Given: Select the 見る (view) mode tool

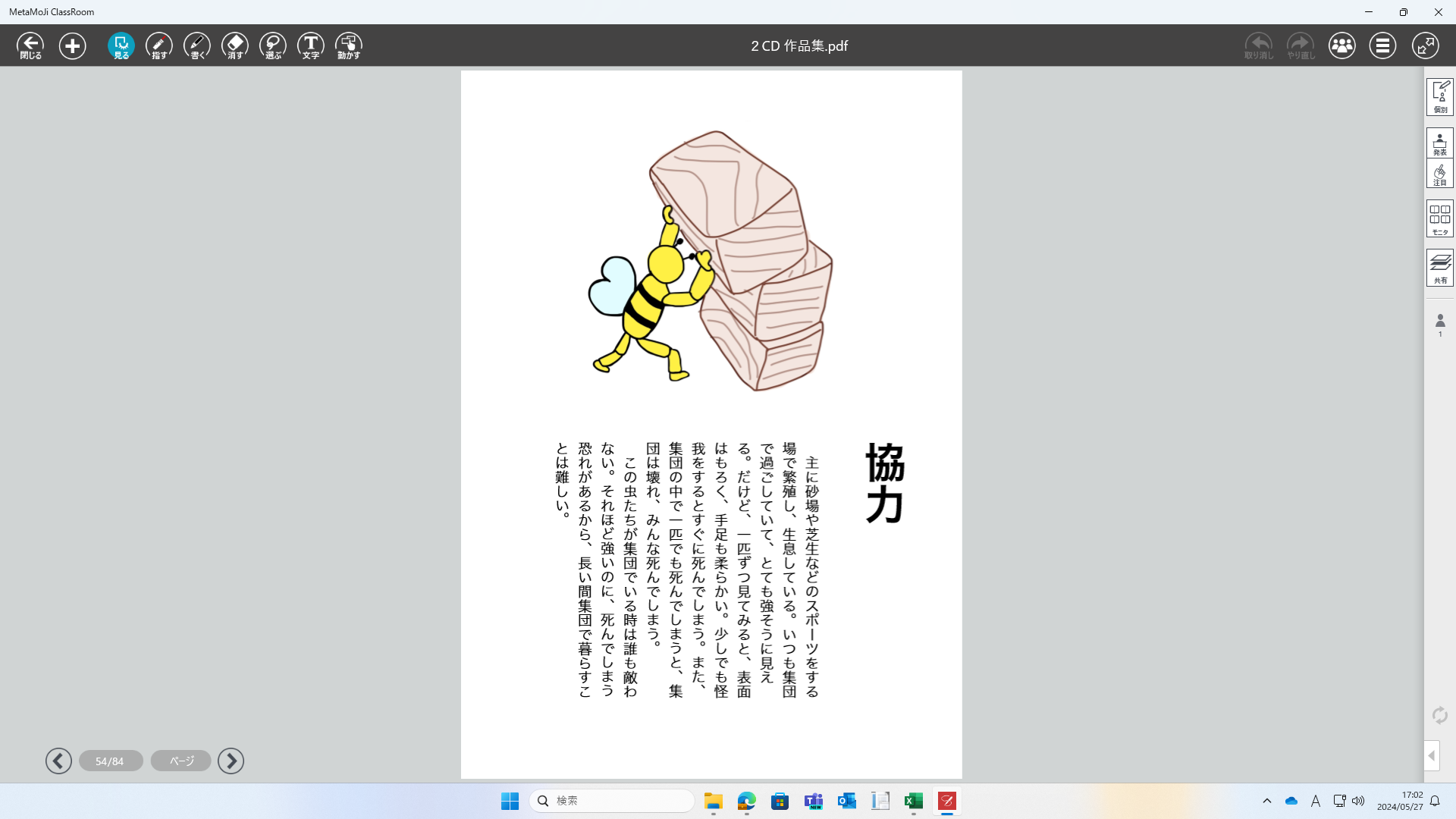Looking at the screenshot, I should [x=121, y=45].
